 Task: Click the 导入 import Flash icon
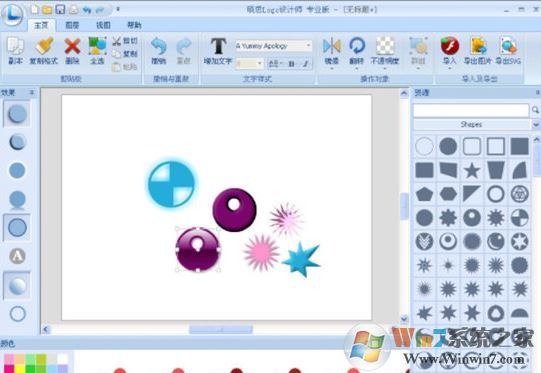click(x=450, y=46)
